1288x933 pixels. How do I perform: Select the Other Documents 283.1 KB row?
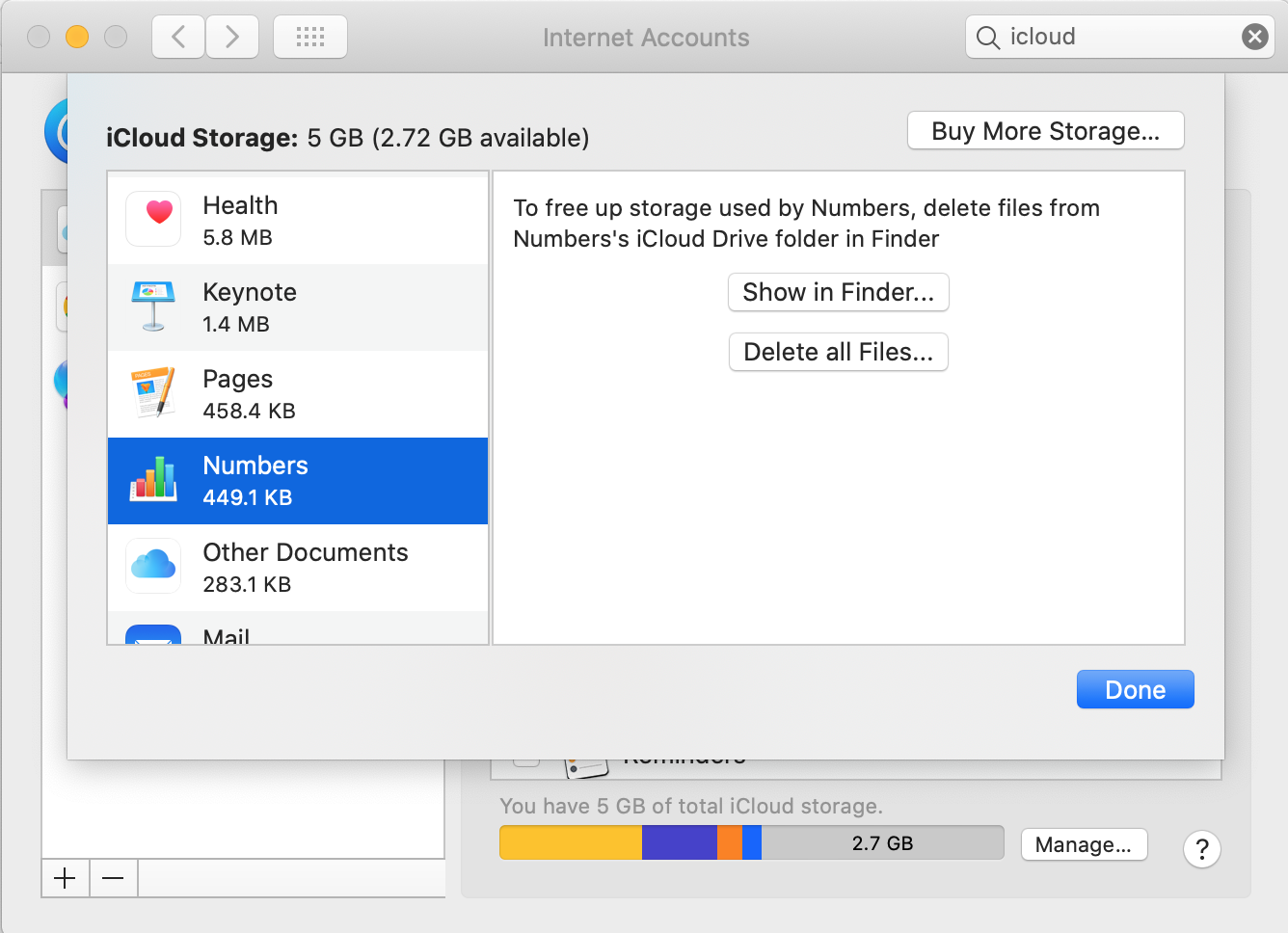[x=298, y=568]
